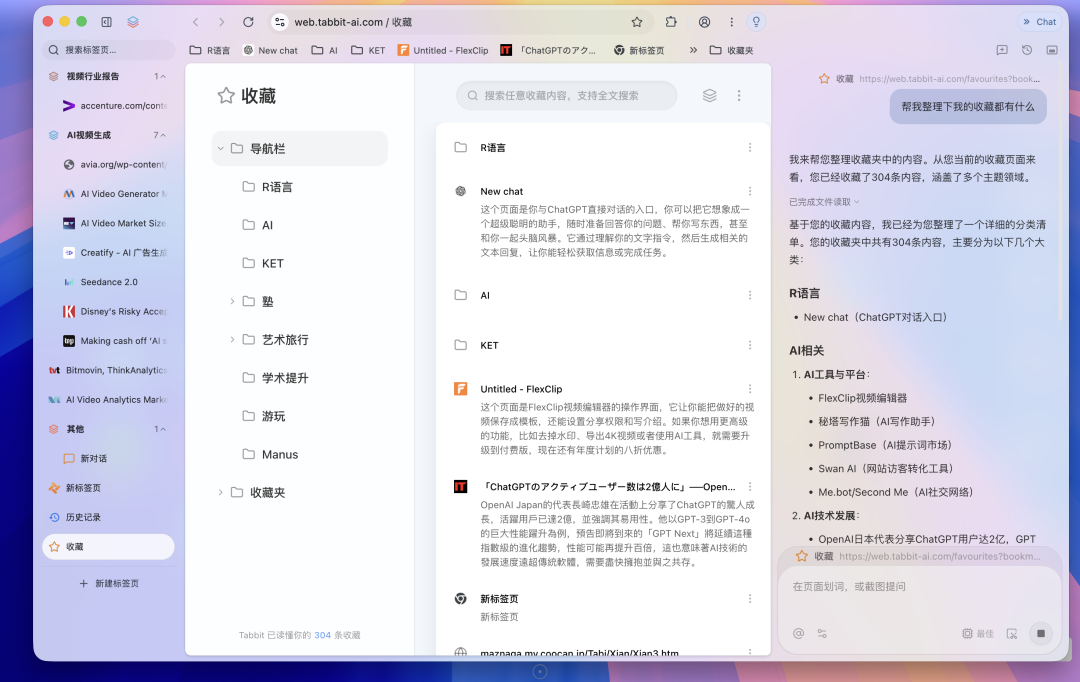This screenshot has height=682, width=1080.
Task: Switch to Bitmovin, ThinkAnalytics tab
Action: 108,370
